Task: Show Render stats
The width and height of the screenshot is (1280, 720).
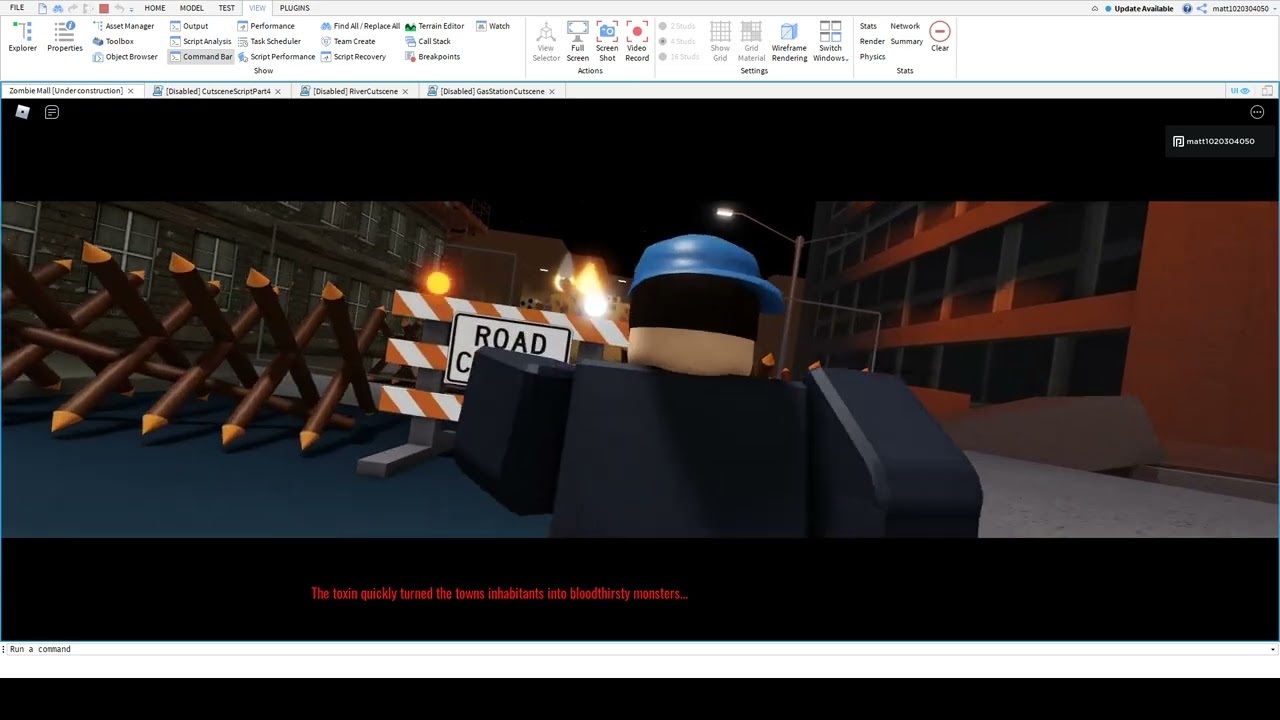Action: click(x=872, y=41)
